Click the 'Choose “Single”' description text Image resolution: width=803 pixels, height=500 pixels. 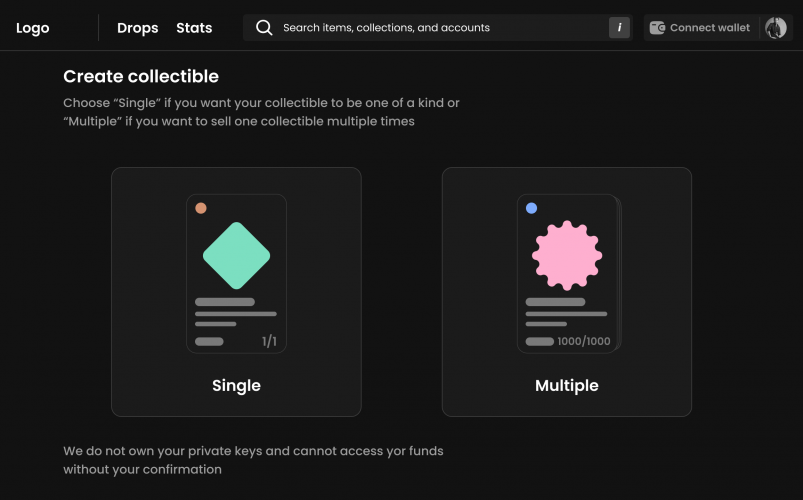(x=261, y=112)
